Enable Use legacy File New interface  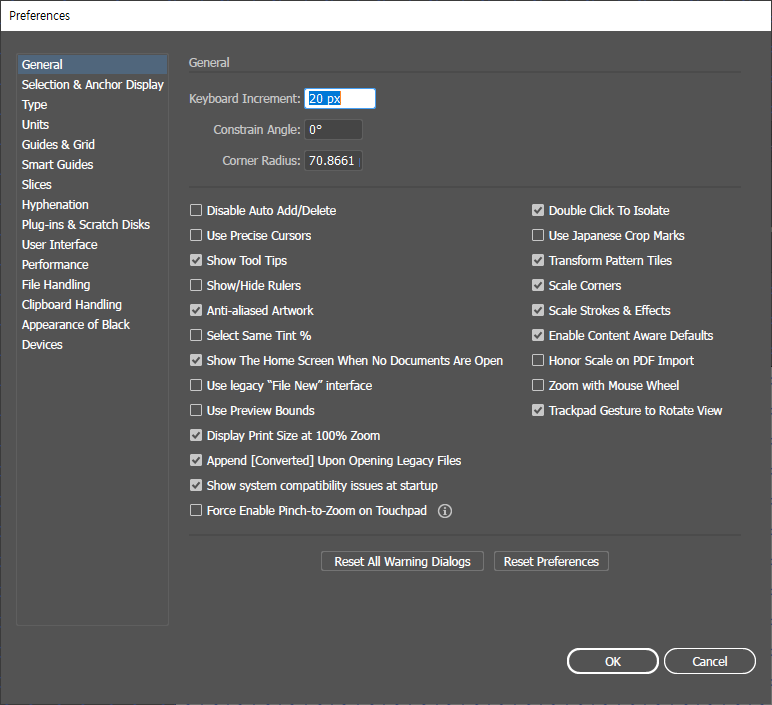coord(196,385)
